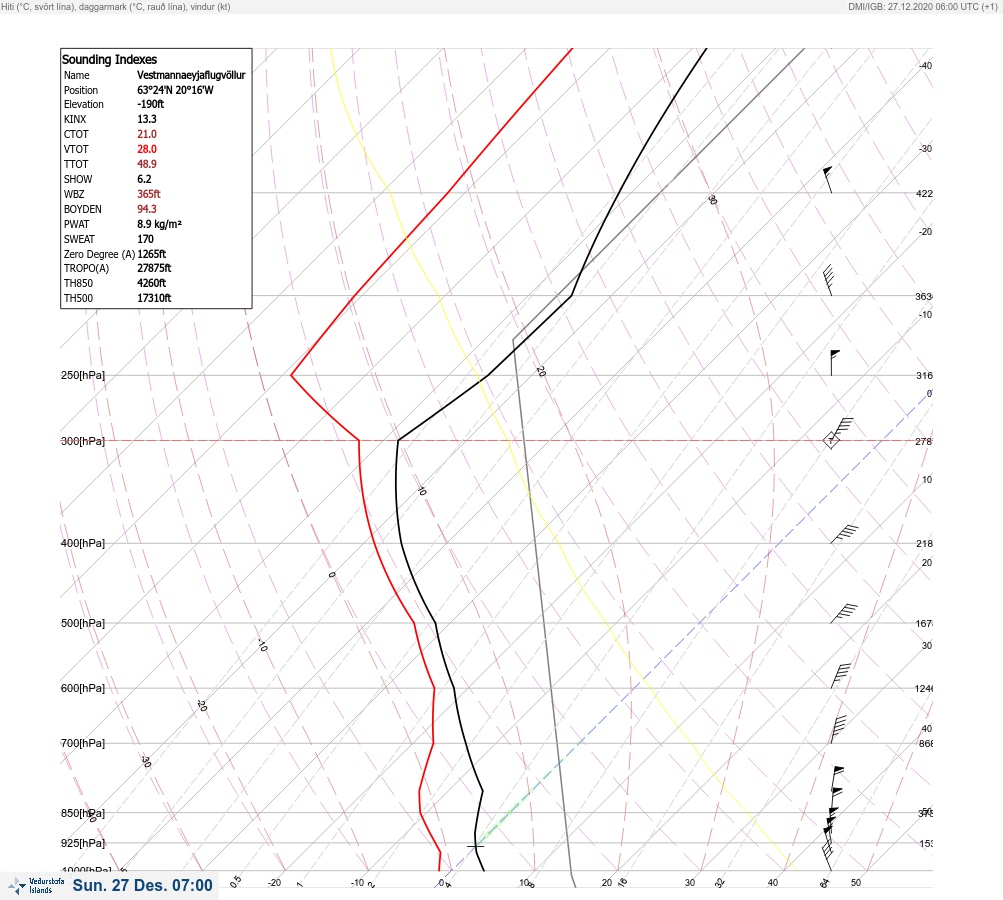This screenshot has height=900, width=1003.
Task: Click the 850[hPa] pressure label
Action: click(x=83, y=814)
